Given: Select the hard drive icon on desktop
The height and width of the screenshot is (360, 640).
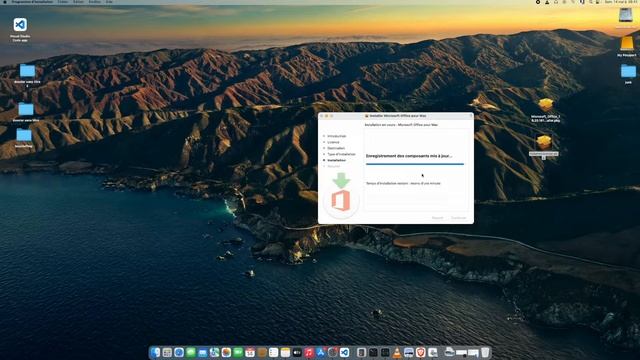Looking at the screenshot, I should click(626, 16).
